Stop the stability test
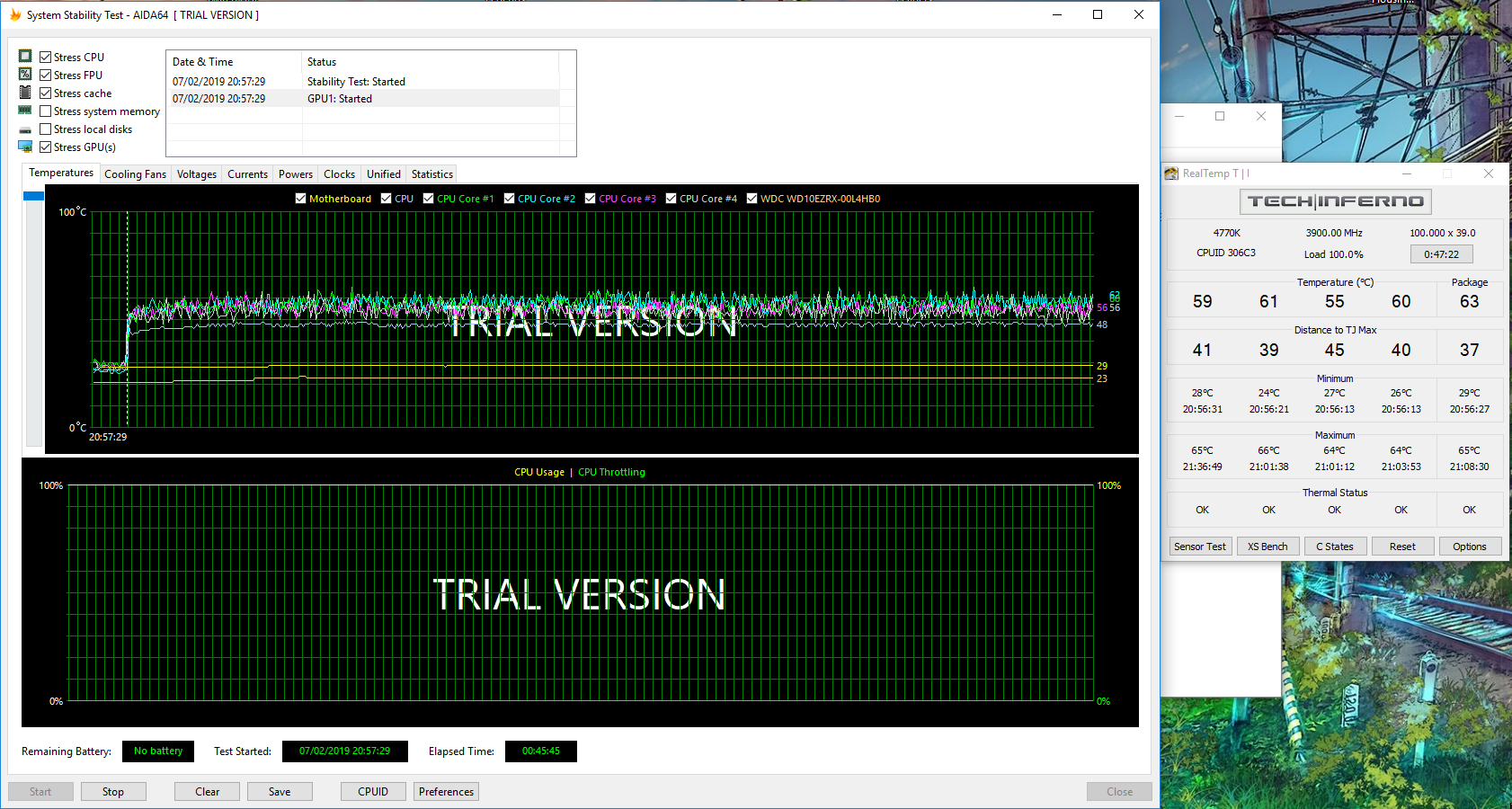Viewport: 1512px width, 809px height. [113, 792]
